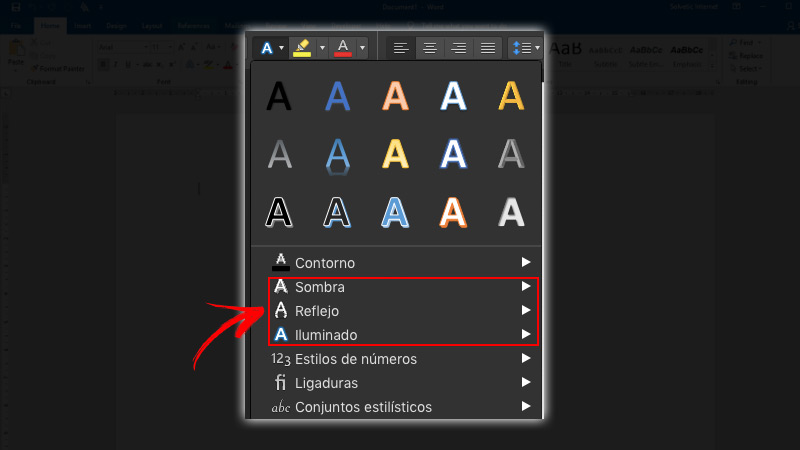
Task: Open the Text Effects and Typography button
Action: point(267,48)
